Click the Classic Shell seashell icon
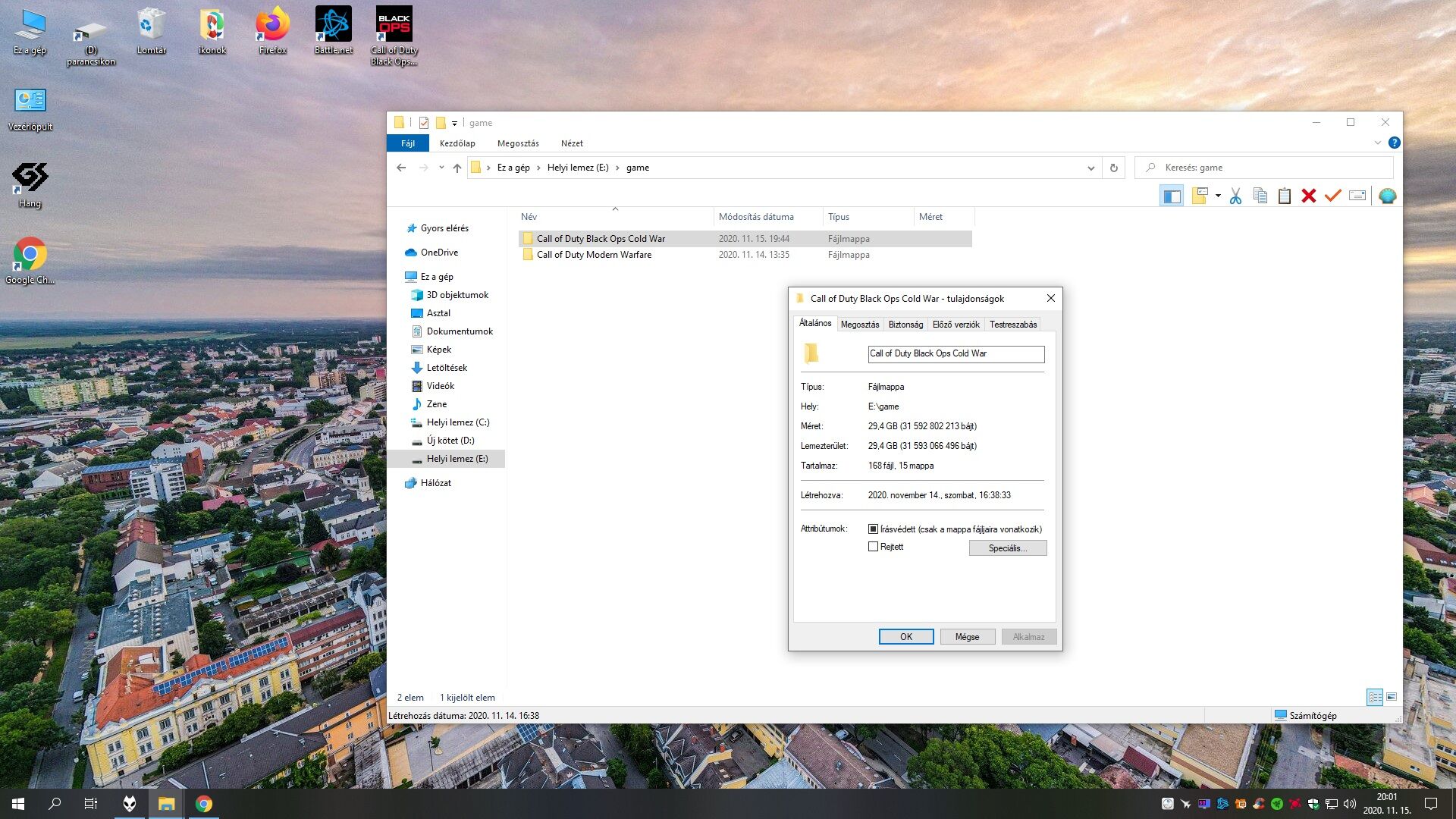The width and height of the screenshot is (1456, 819). click(1387, 196)
